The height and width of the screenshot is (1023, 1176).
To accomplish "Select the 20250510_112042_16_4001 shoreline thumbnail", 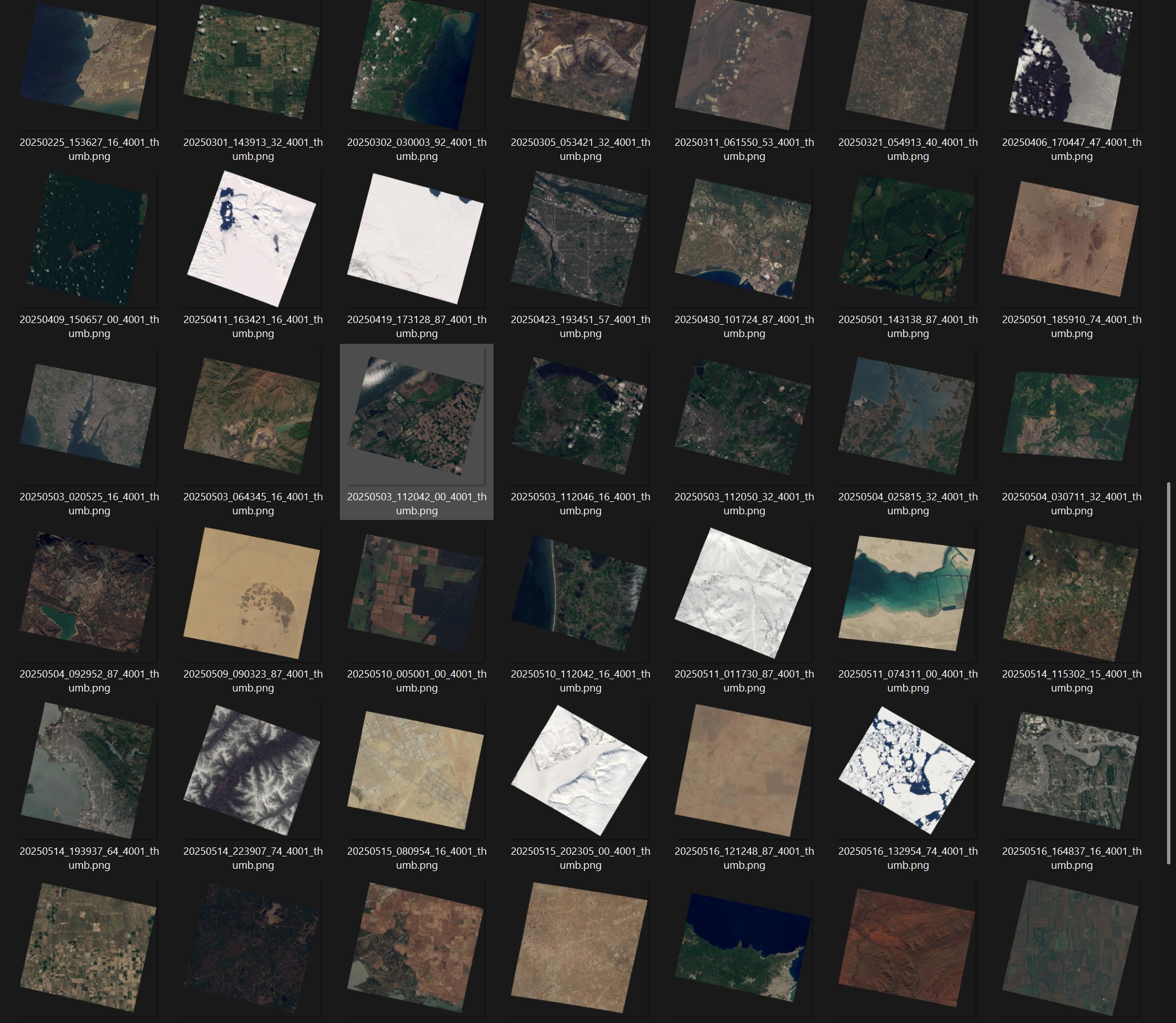I will (x=579, y=593).
